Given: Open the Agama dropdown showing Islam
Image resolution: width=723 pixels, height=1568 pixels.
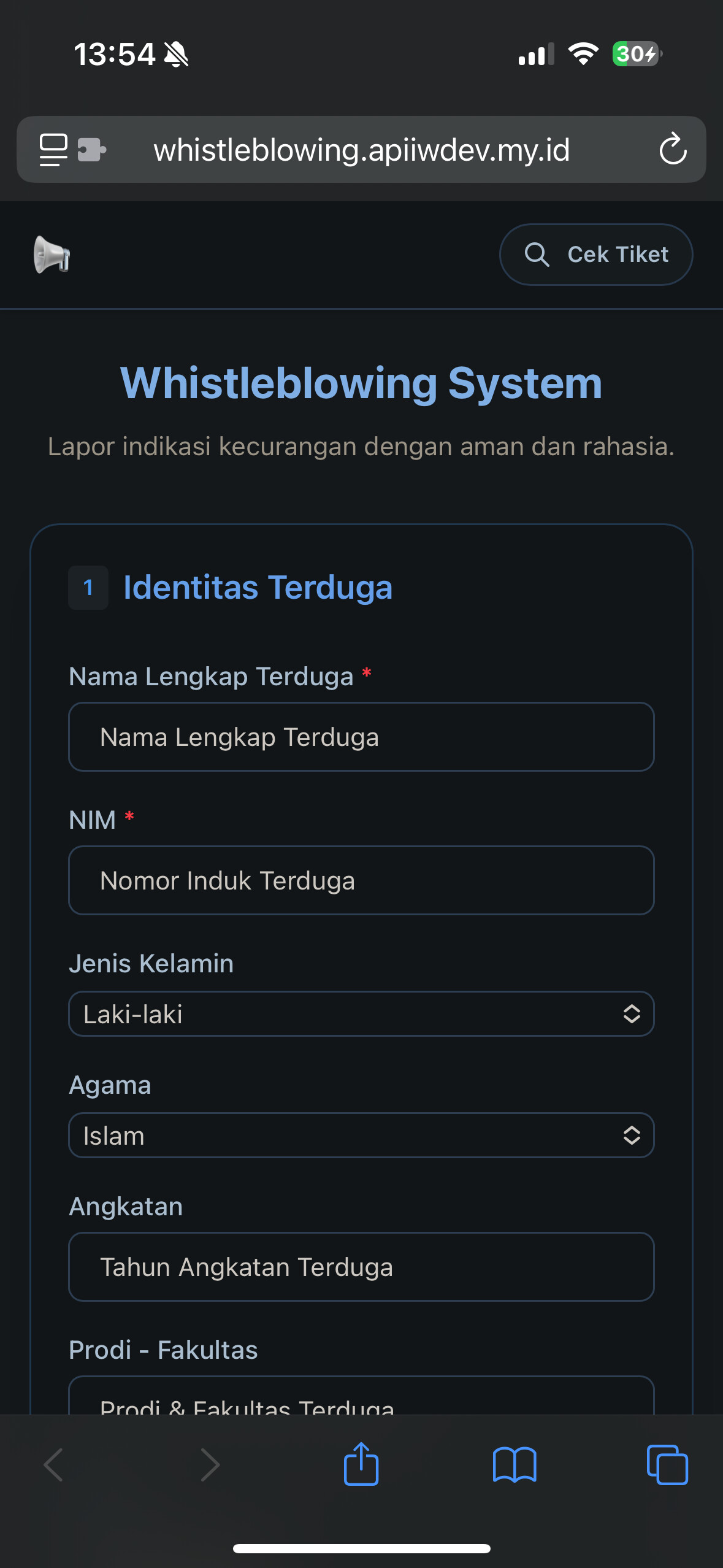Looking at the screenshot, I should click(x=361, y=1135).
